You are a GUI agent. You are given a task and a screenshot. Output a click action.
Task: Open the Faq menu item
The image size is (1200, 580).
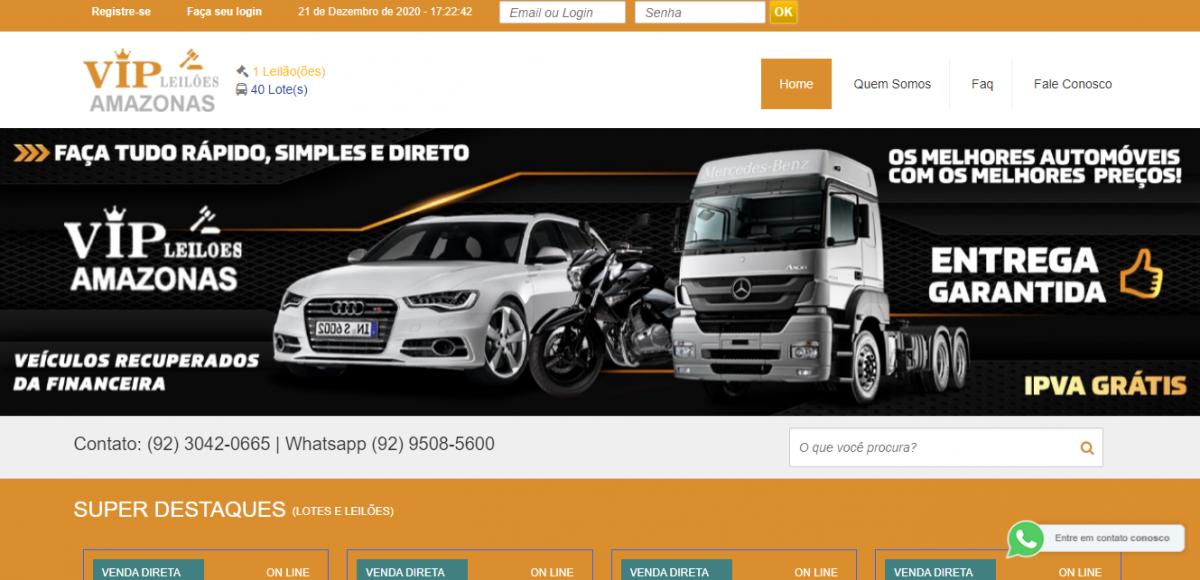tap(982, 84)
